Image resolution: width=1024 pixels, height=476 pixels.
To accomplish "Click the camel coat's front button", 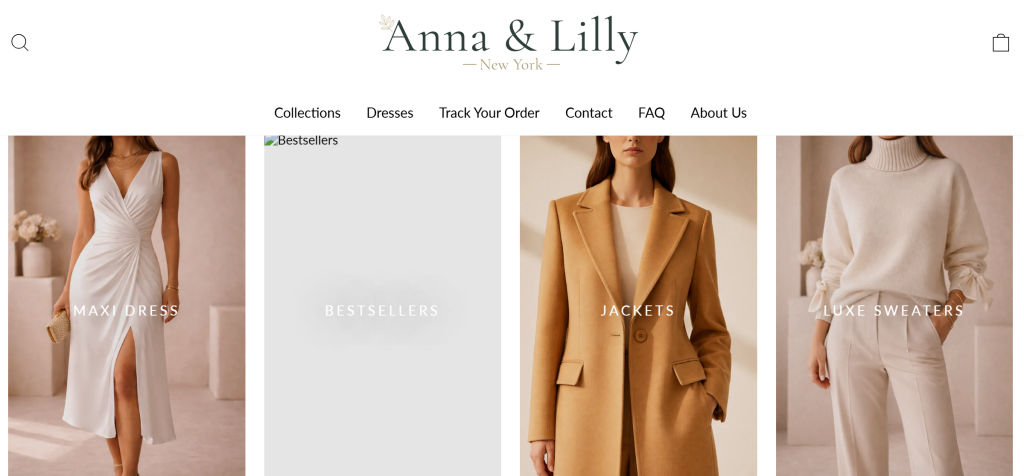I will (641, 336).
